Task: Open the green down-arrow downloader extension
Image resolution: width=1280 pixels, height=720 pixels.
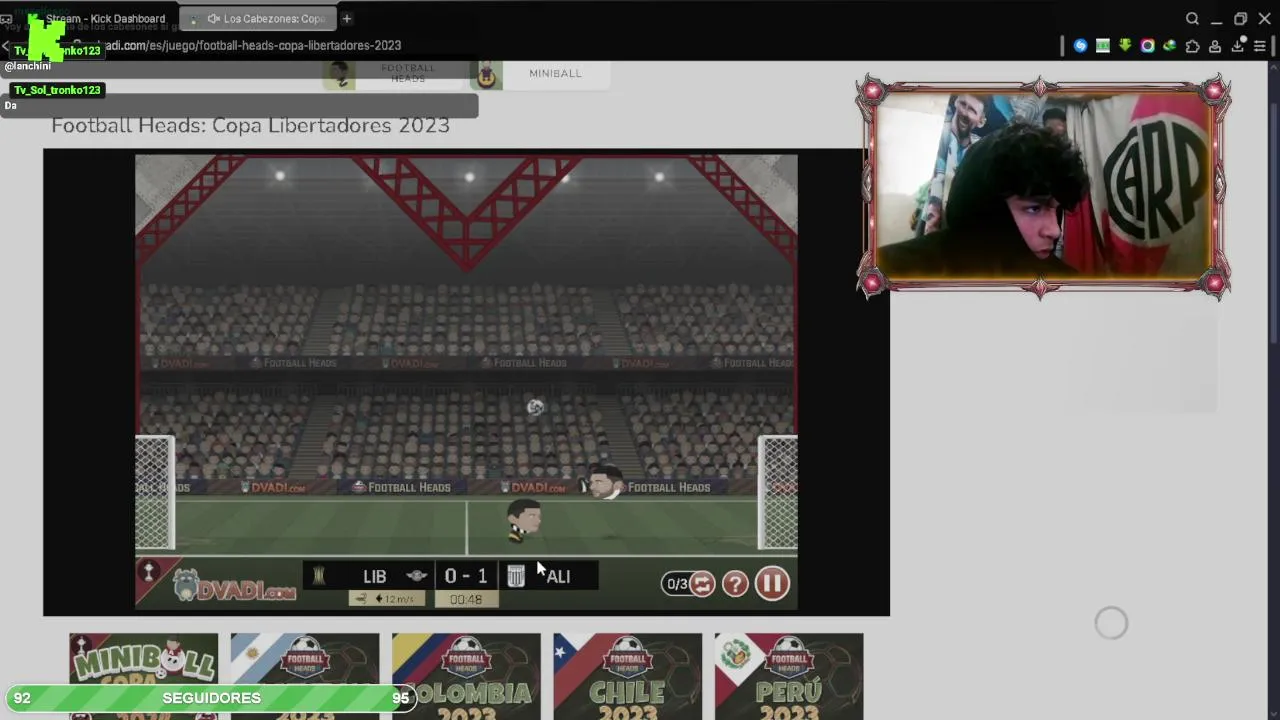Action: pos(1125,45)
